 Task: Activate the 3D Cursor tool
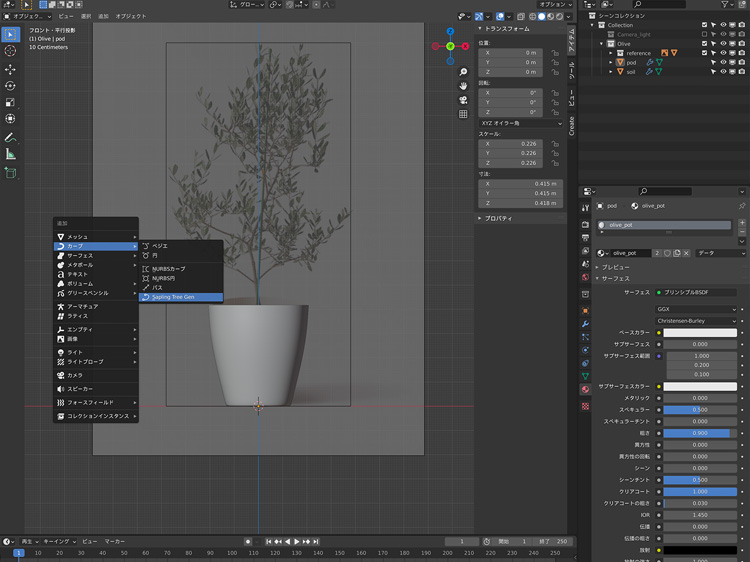tap(10, 50)
